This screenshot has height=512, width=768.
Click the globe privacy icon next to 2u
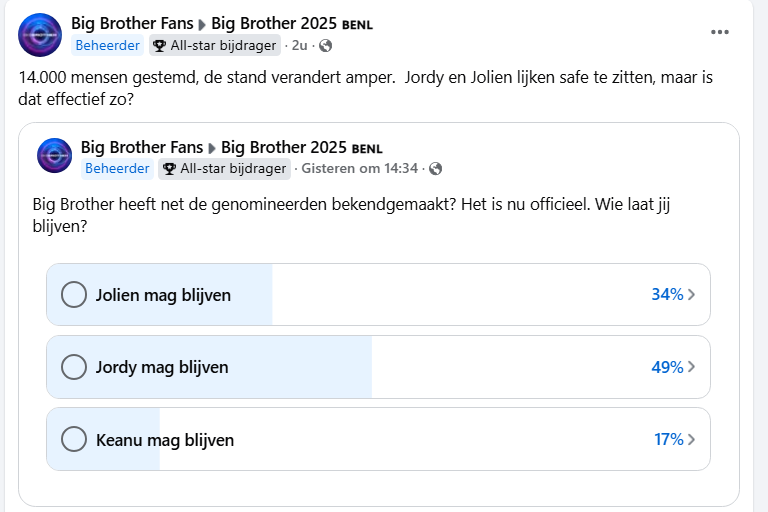325,46
